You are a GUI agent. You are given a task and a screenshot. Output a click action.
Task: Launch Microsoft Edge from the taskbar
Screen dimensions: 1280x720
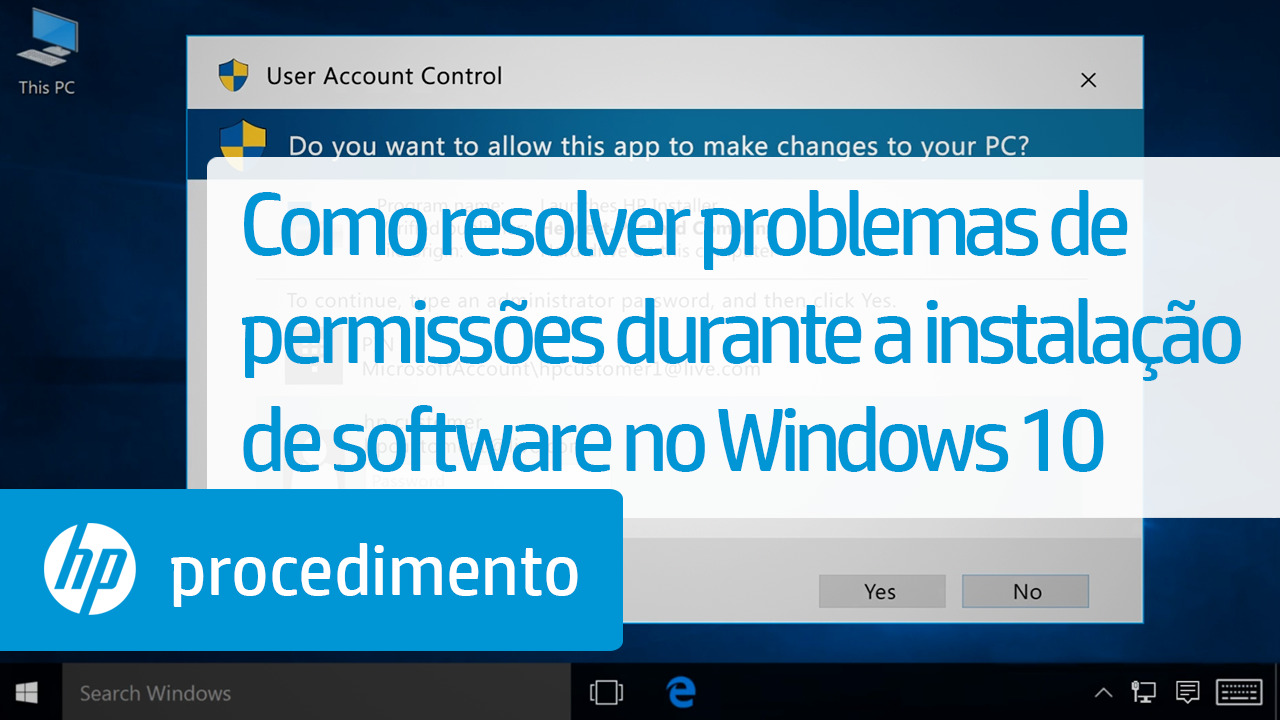tap(681, 692)
